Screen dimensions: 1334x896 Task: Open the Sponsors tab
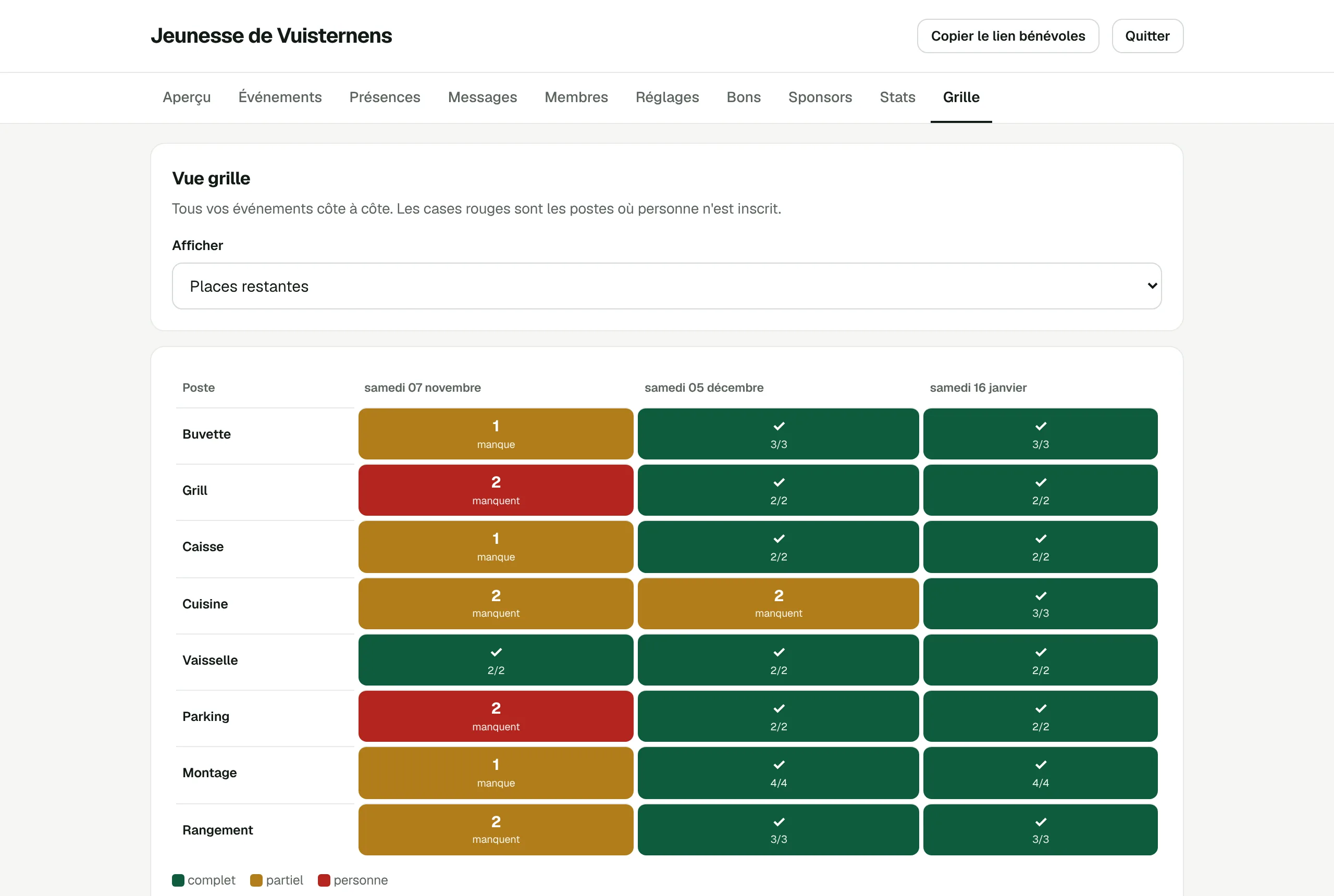[820, 97]
